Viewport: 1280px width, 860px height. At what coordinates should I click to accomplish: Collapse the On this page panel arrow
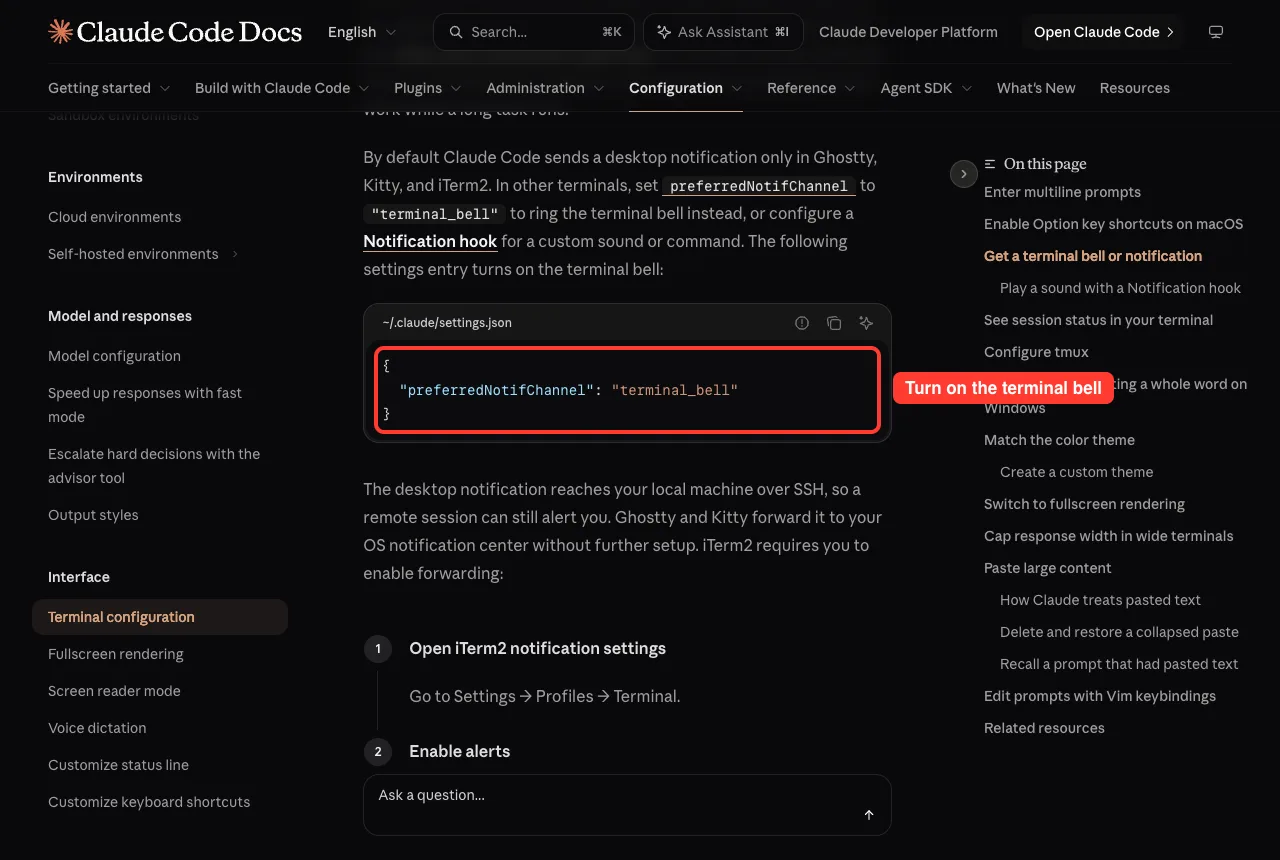[963, 174]
